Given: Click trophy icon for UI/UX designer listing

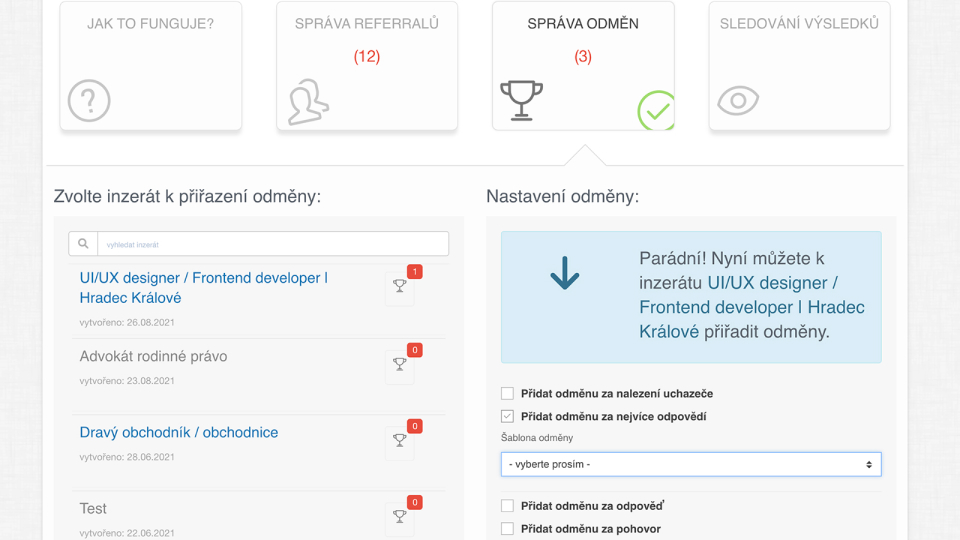Looking at the screenshot, I should pyautogui.click(x=399, y=287).
